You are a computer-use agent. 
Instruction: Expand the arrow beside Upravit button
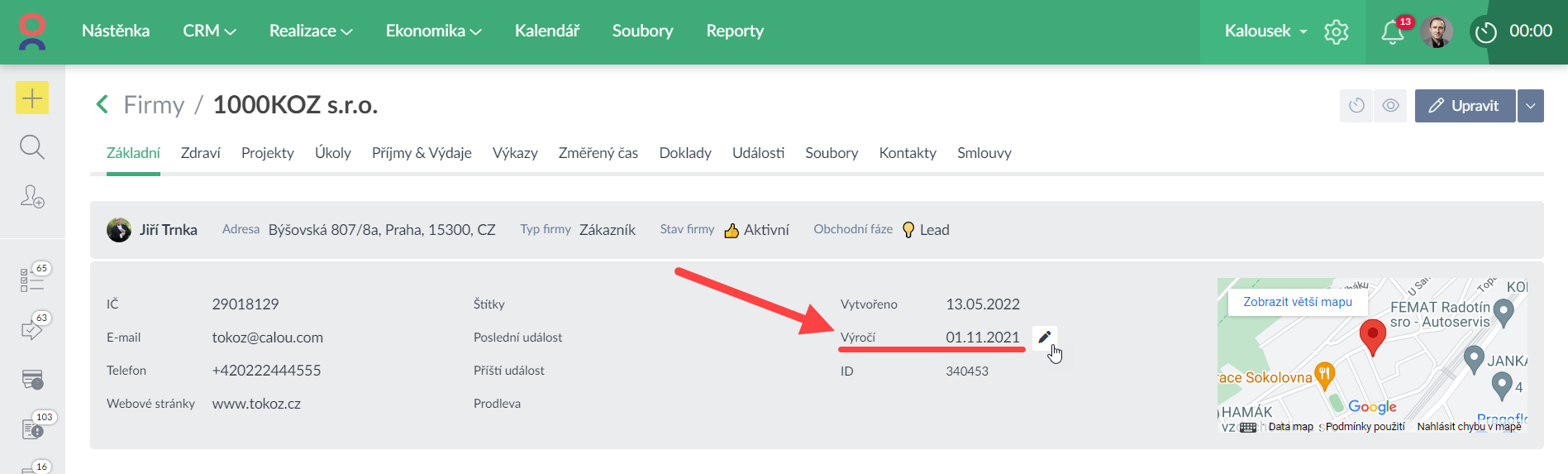tap(1531, 106)
